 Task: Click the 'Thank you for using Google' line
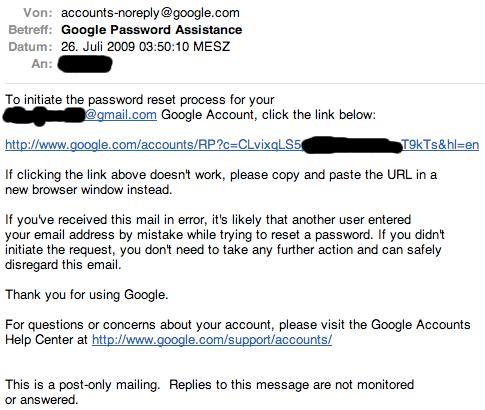[x=87, y=295]
